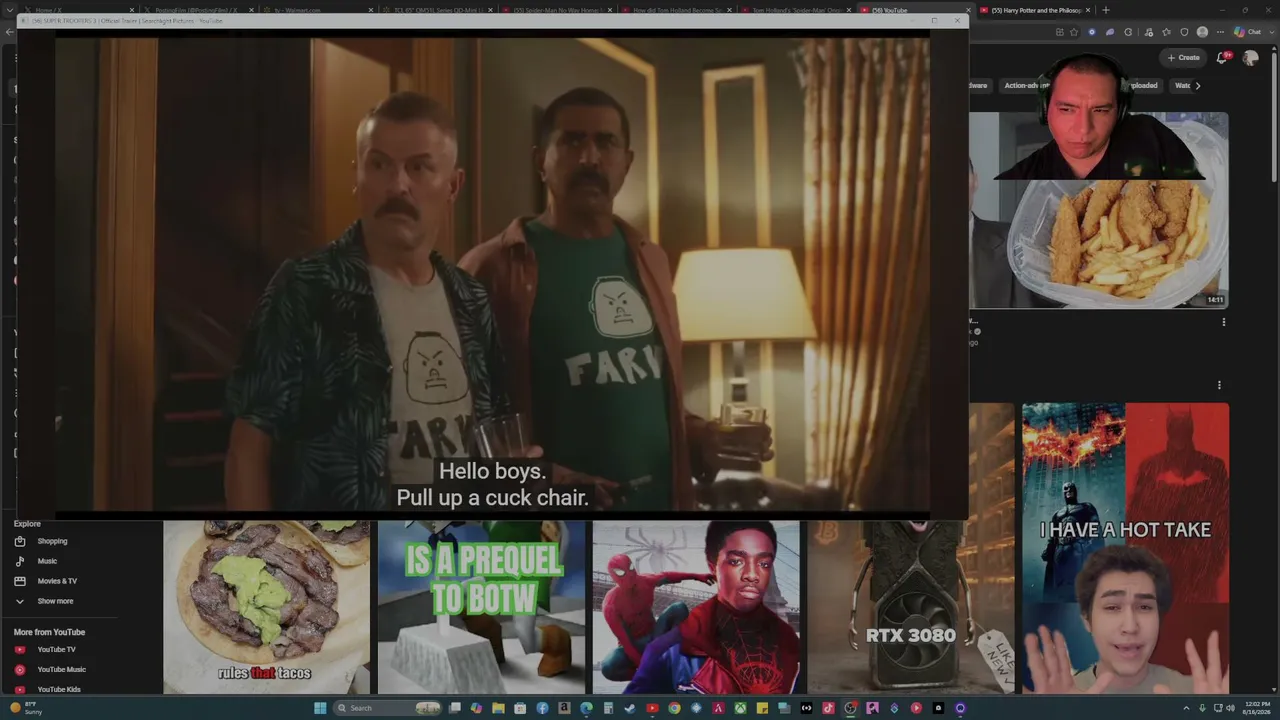Open the Facebook taskbar icon

click(542, 708)
